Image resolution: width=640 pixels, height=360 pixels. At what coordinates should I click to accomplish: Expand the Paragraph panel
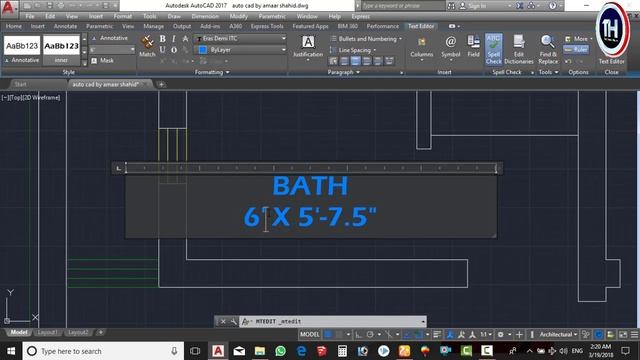click(x=344, y=72)
